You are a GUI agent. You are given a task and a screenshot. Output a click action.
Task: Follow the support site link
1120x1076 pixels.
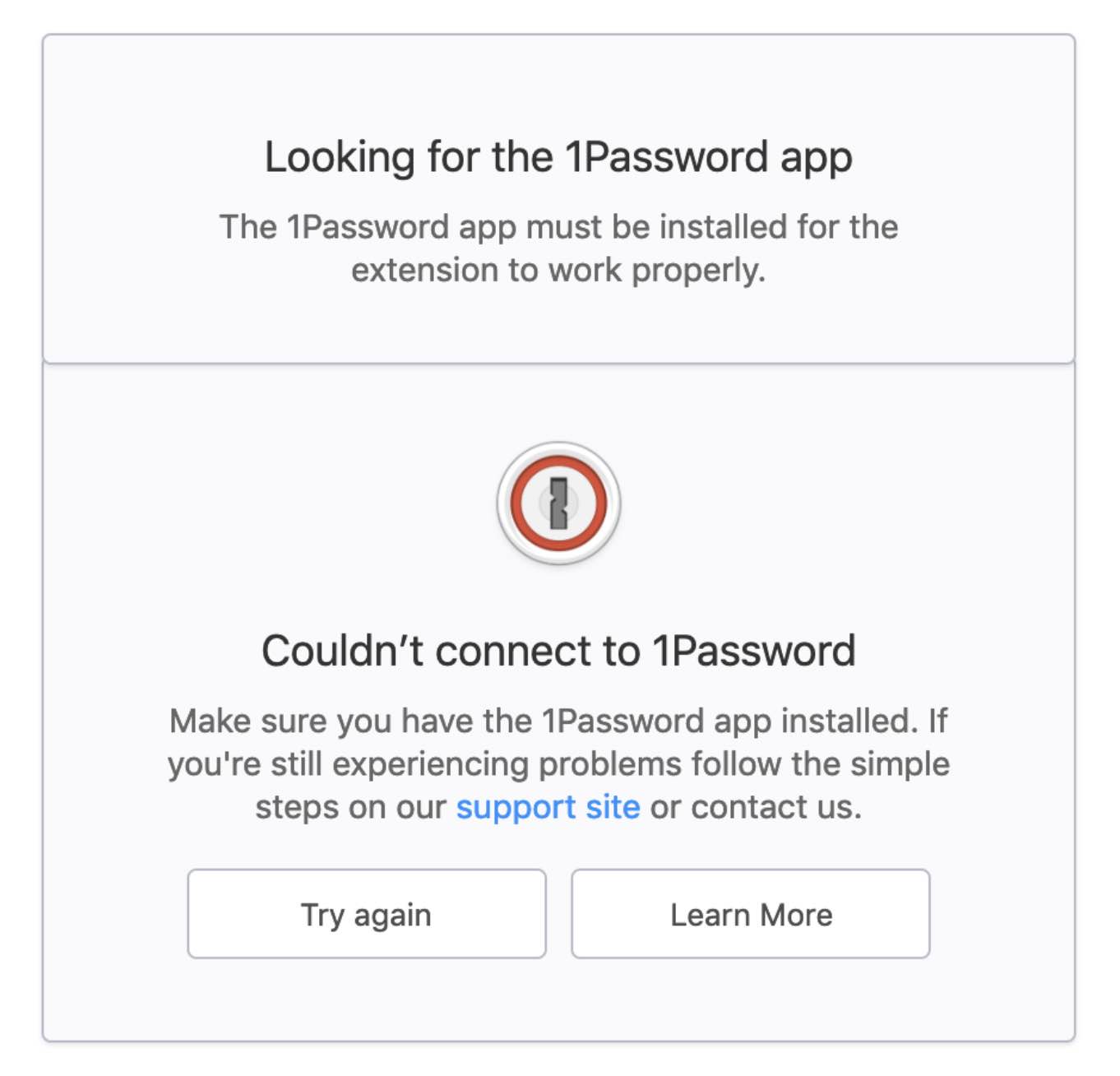[548, 807]
